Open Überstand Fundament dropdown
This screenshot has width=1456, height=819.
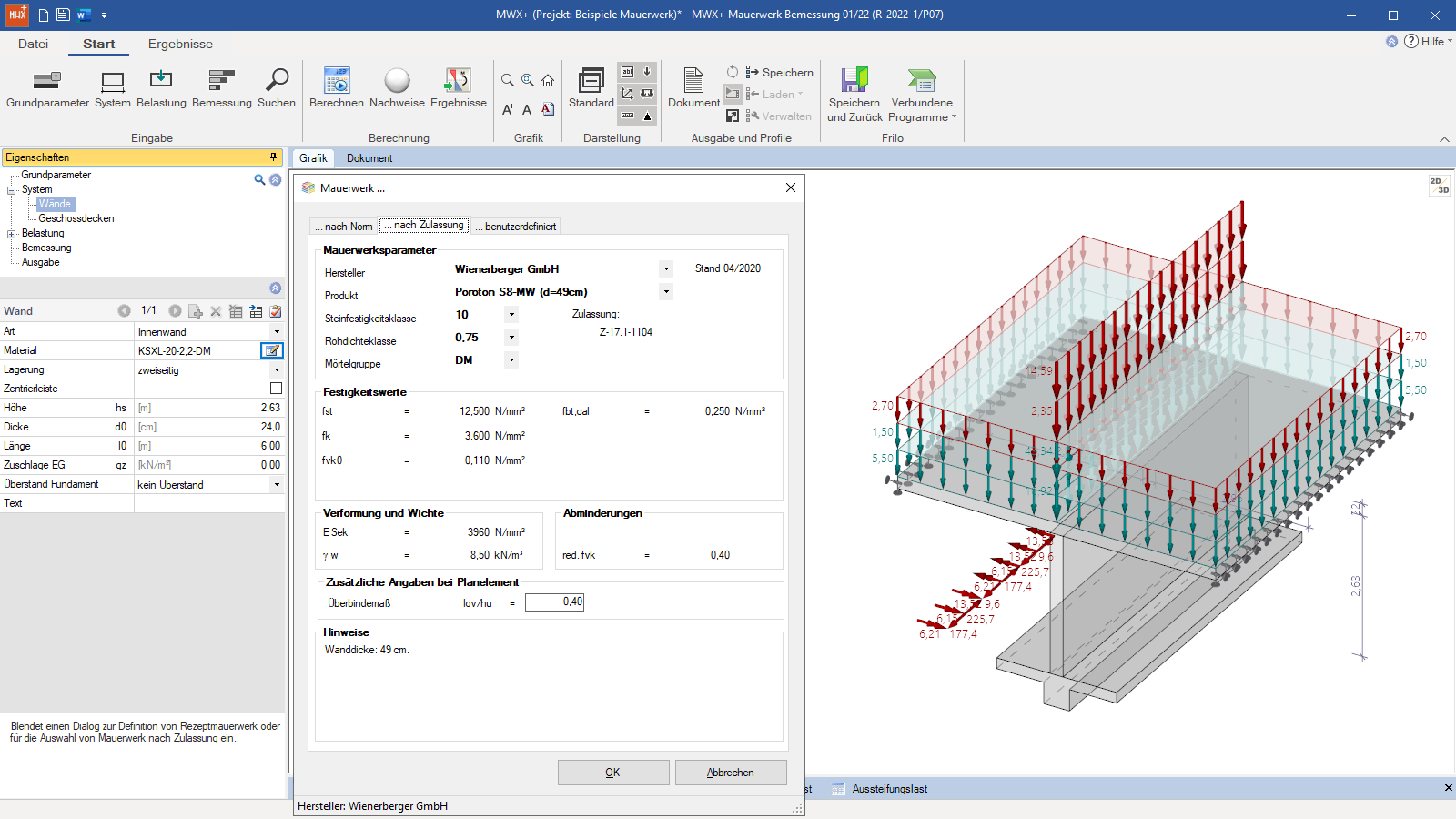pyautogui.click(x=277, y=485)
